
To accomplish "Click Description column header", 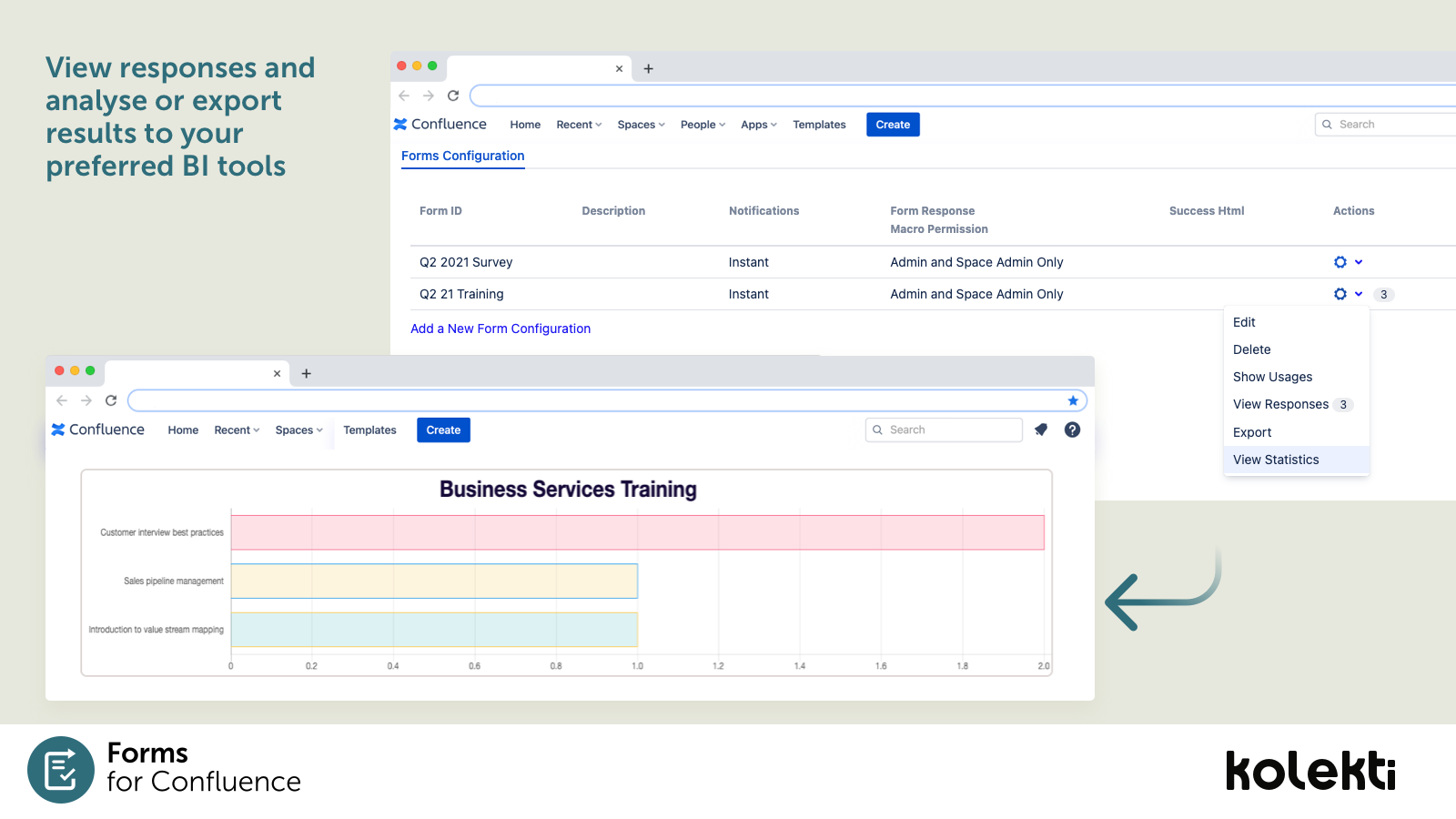I will coord(613,211).
